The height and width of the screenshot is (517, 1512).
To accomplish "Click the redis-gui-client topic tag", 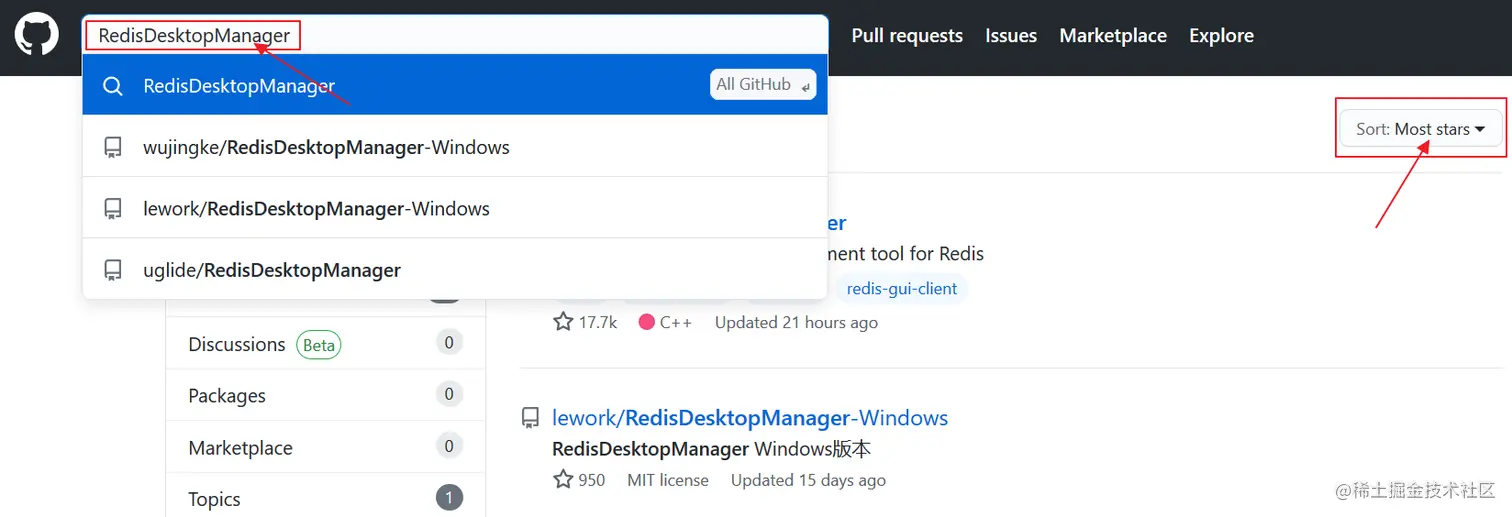I will pyautogui.click(x=902, y=289).
